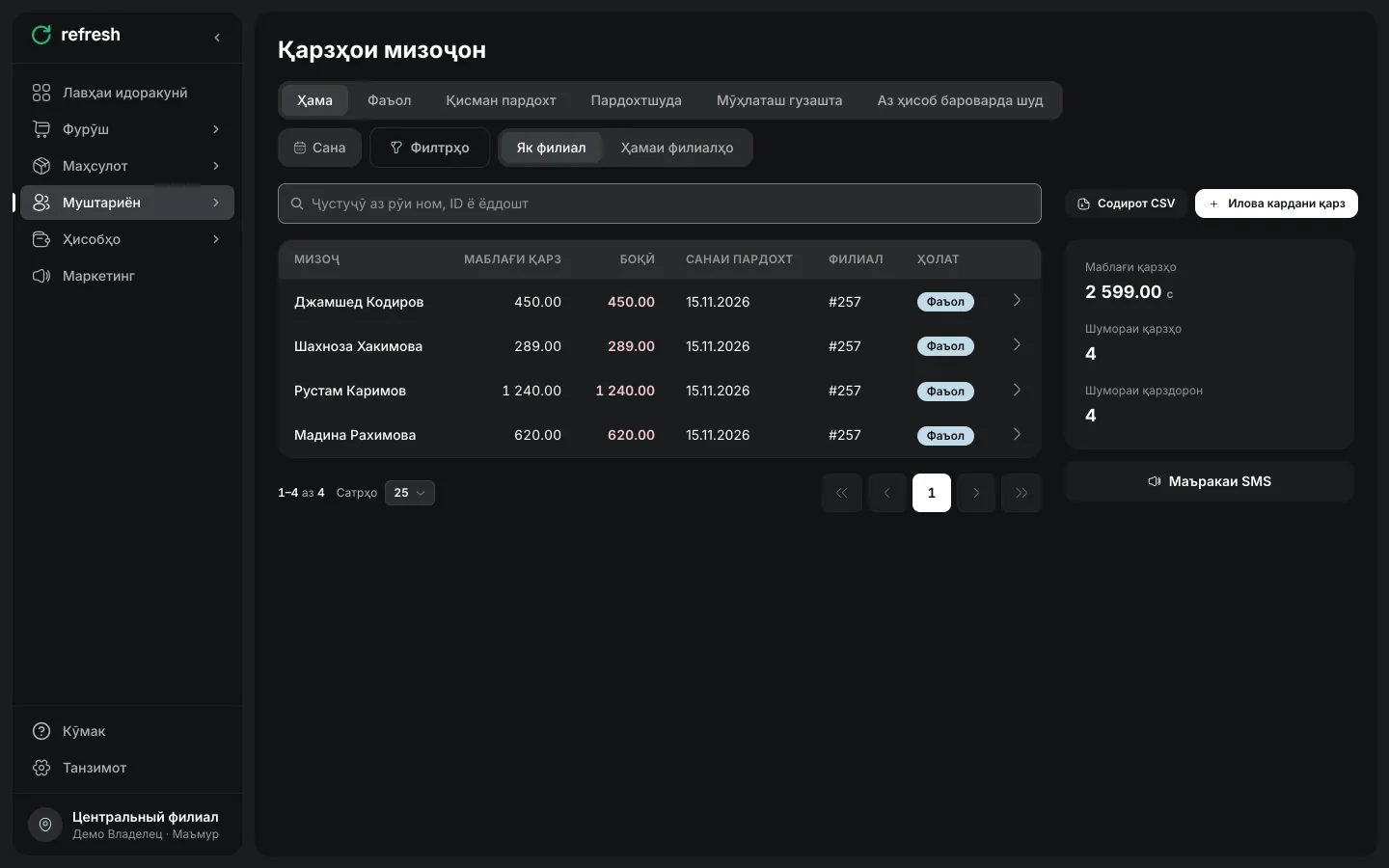Collapse the sidebar with the arrow
The image size is (1389, 868).
coord(217,38)
